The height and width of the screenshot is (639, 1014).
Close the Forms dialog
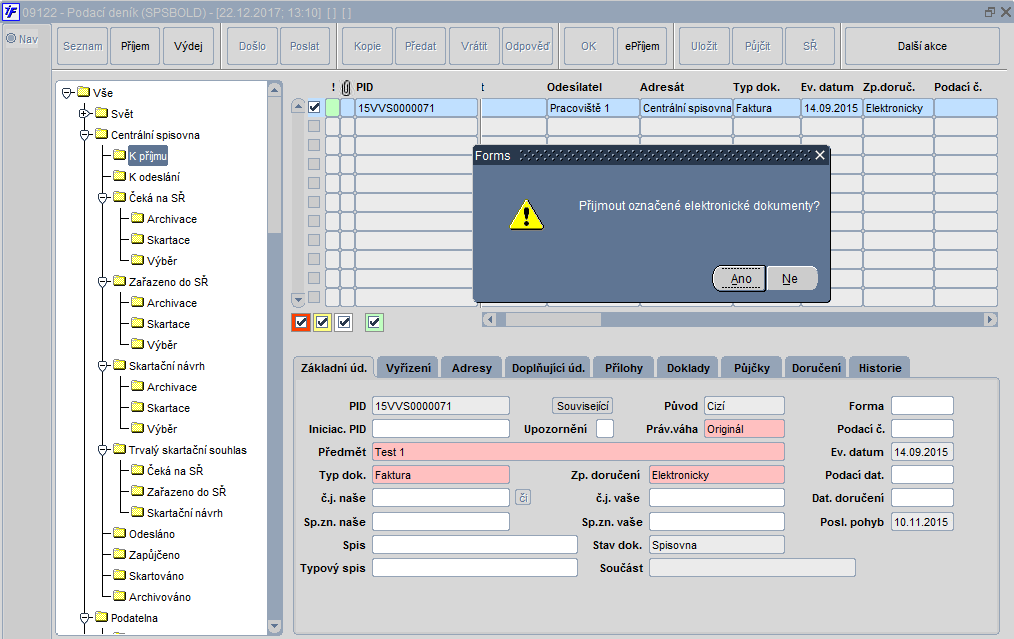tap(819, 155)
